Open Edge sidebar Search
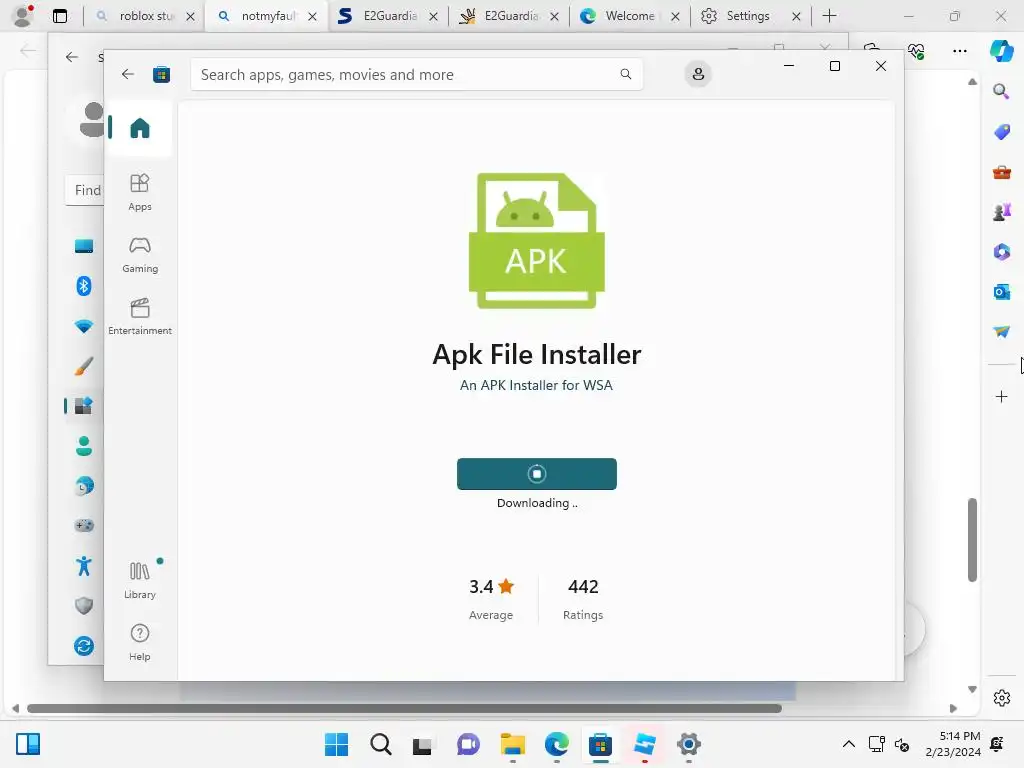The width and height of the screenshot is (1024, 768). coord(1002,91)
